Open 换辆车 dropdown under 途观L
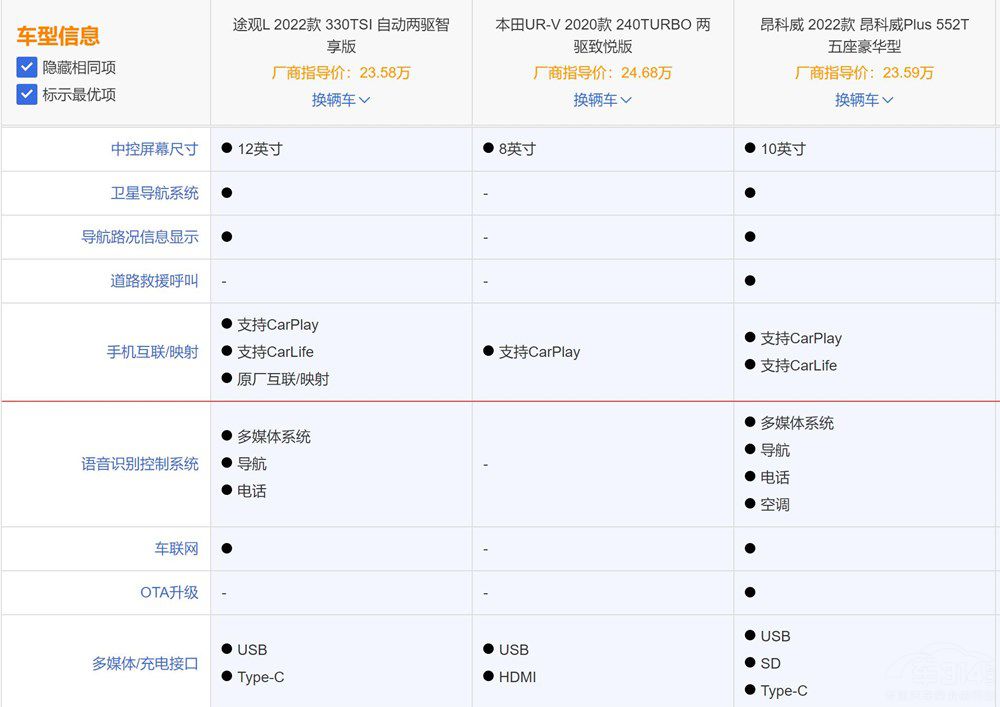Image resolution: width=1000 pixels, height=707 pixels. 341,100
